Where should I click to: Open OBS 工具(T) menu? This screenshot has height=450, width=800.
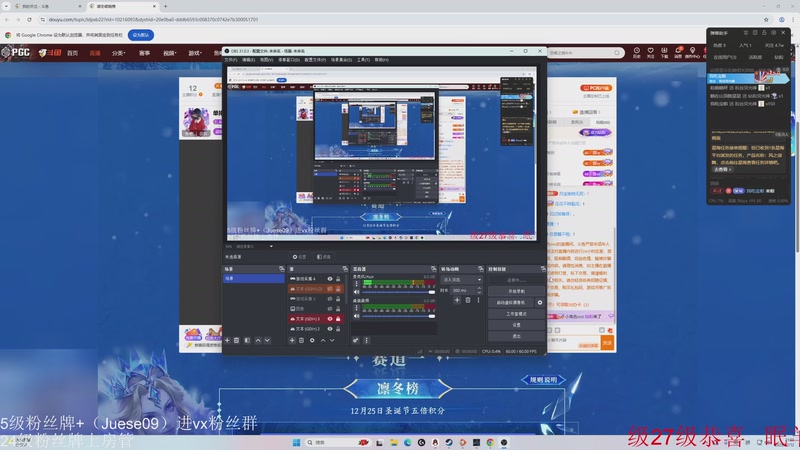pyautogui.click(x=363, y=60)
